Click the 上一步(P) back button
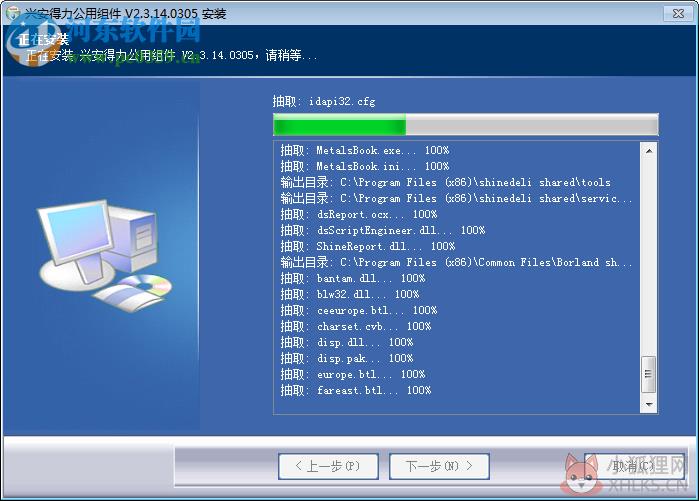Screen dimensions: 699x501 point(328,466)
